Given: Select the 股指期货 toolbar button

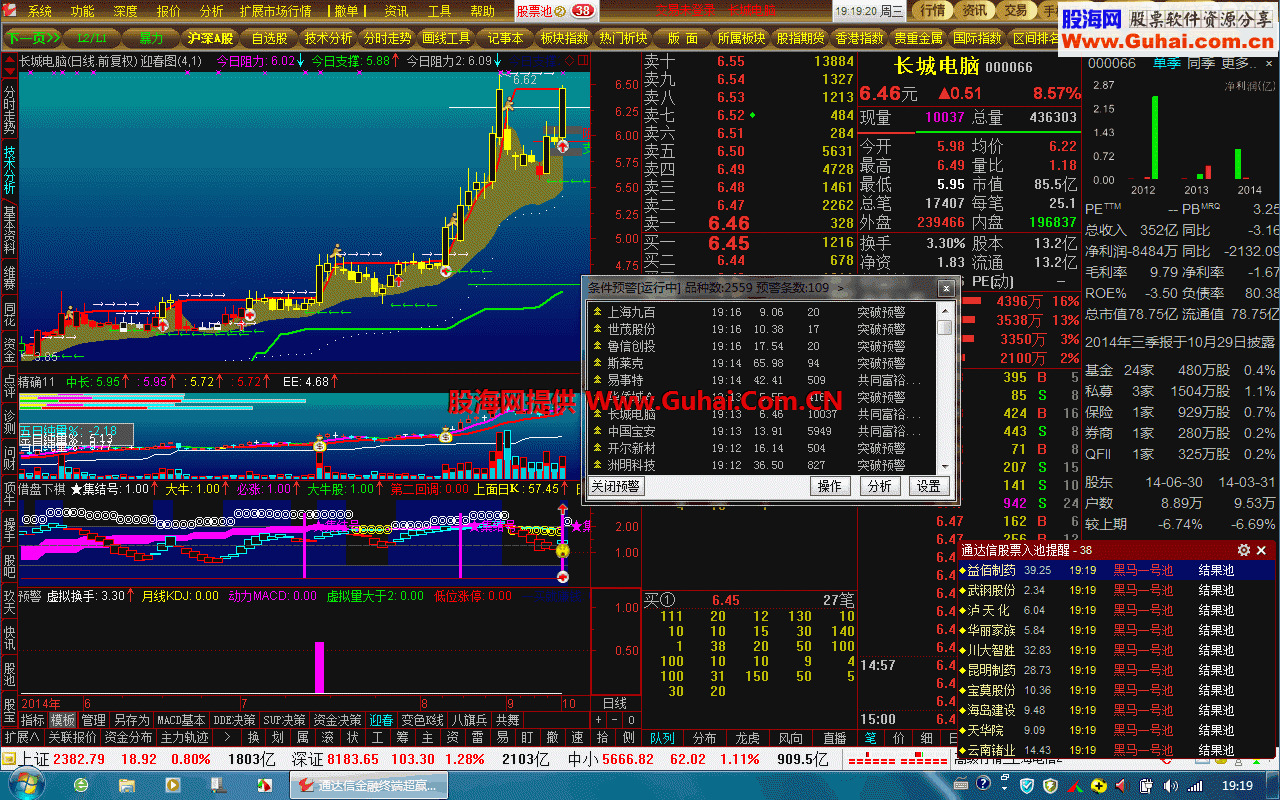Looking at the screenshot, I should click(801, 38).
